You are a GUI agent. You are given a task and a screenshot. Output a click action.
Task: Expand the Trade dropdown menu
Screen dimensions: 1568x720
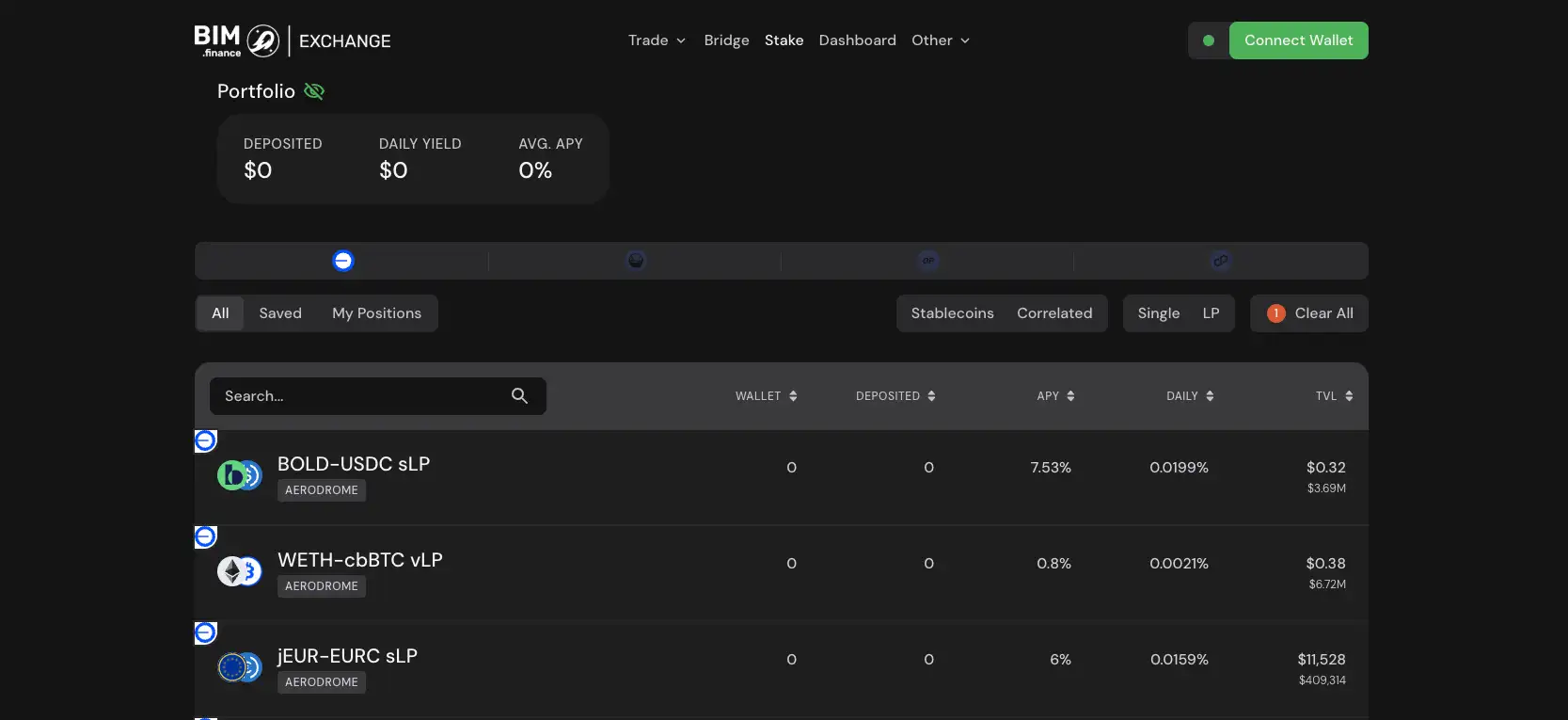tap(657, 40)
